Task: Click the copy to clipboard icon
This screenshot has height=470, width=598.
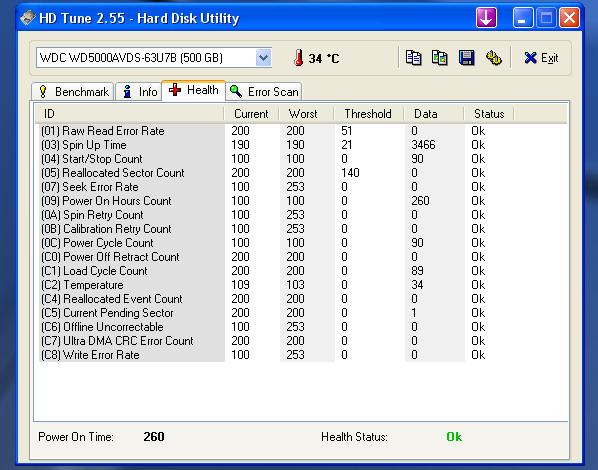Action: point(413,58)
